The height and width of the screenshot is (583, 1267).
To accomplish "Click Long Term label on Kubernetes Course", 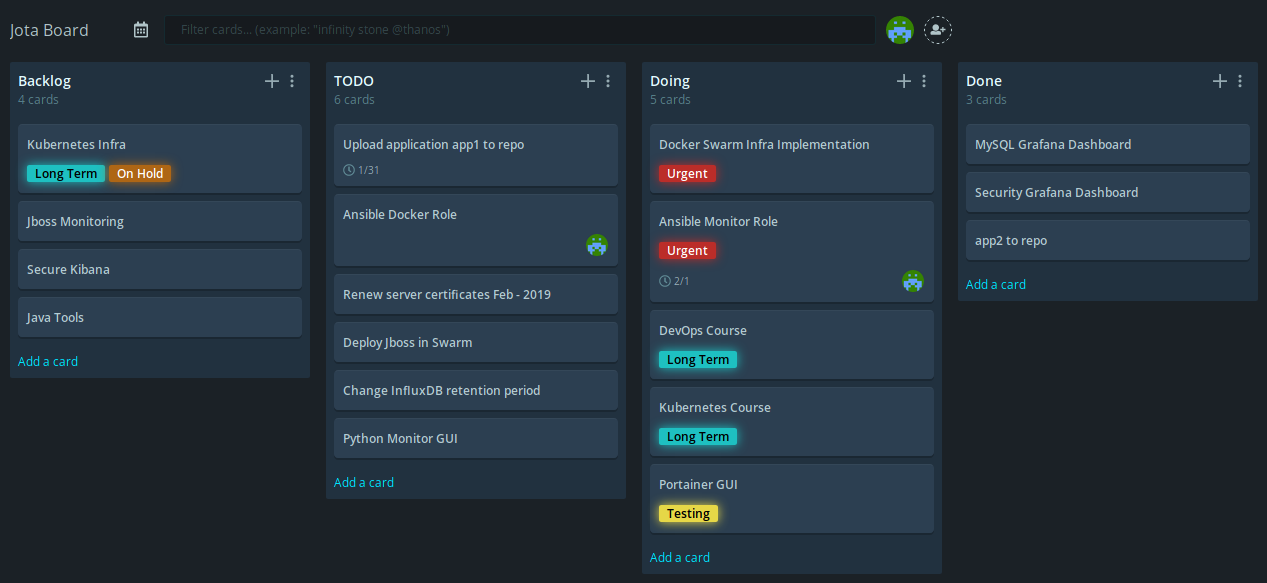I will point(698,436).
